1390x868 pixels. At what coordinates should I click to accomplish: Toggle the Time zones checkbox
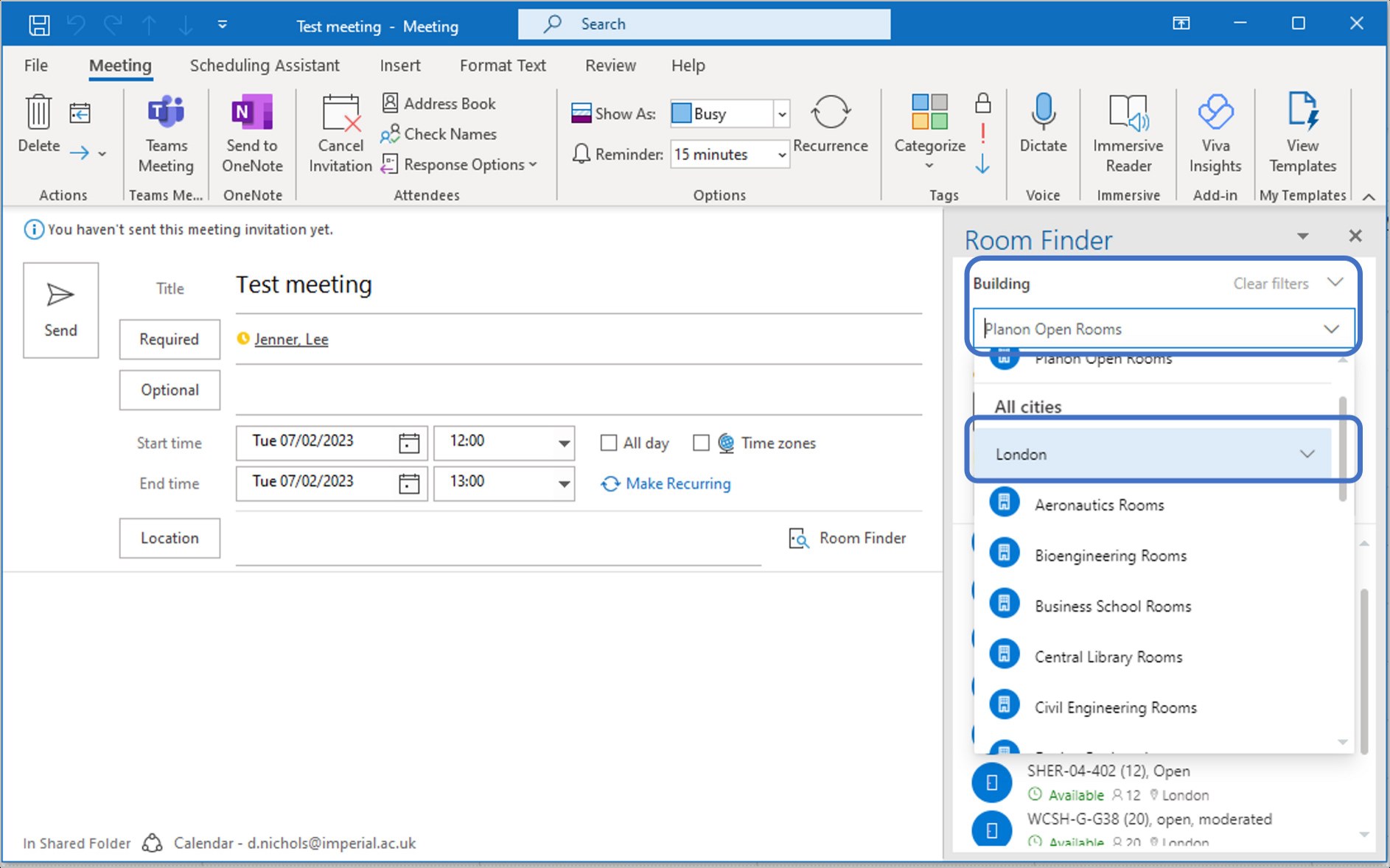701,443
